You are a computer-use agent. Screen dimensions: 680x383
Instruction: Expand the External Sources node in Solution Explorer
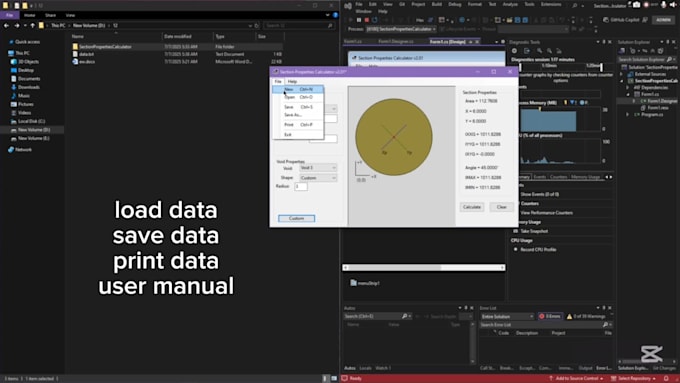[621, 74]
